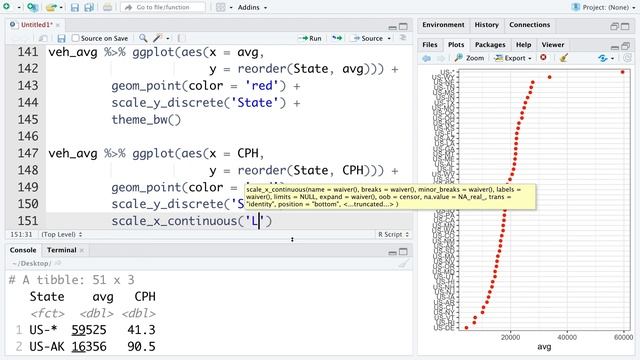Image resolution: width=640 pixels, height=360 pixels.
Task: Switch to the Help tab
Action: [523, 45]
